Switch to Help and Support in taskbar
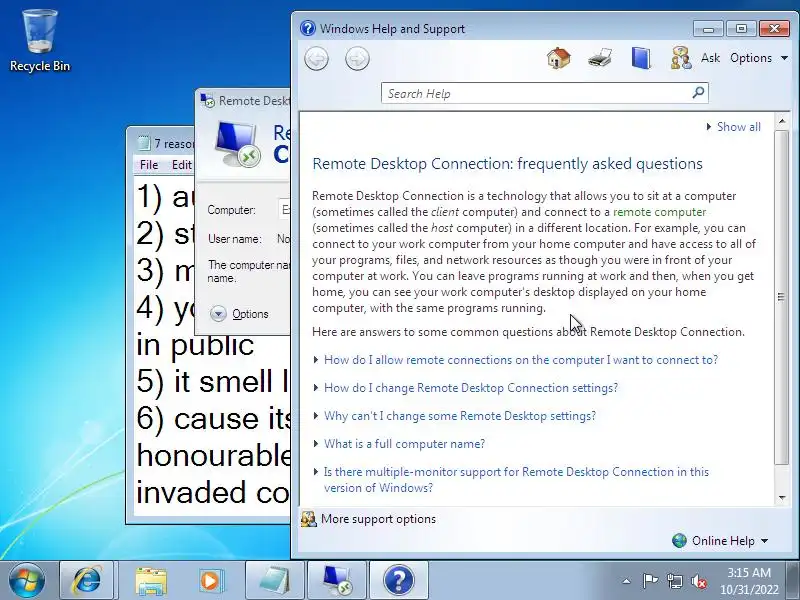 point(399,580)
